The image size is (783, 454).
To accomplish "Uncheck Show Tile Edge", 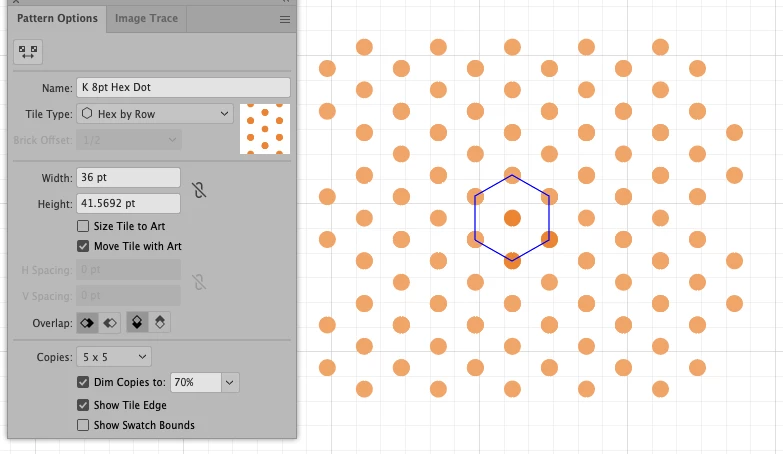I will pyautogui.click(x=83, y=405).
